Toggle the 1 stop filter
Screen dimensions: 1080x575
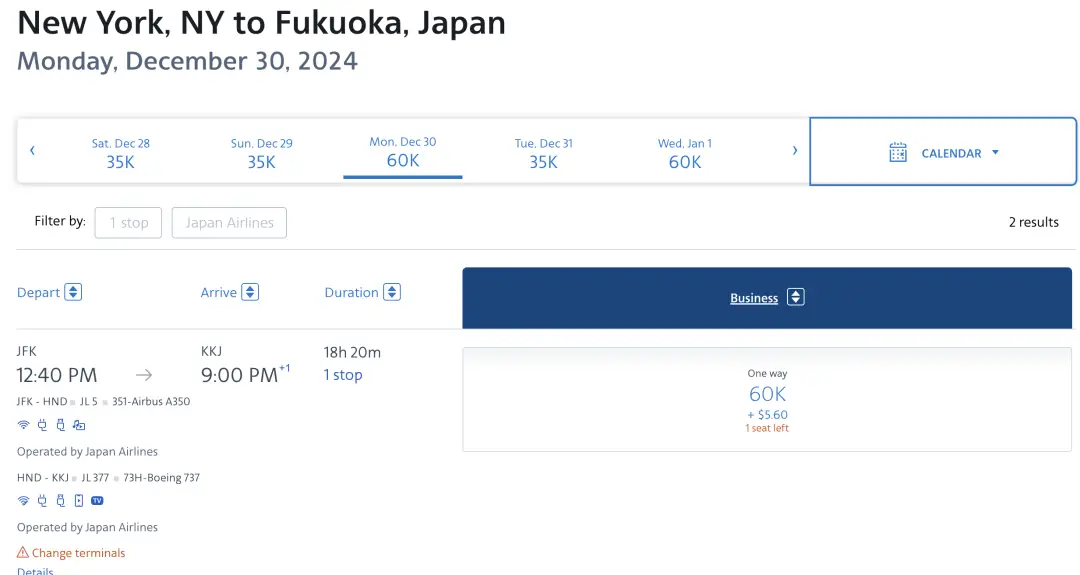coord(128,223)
